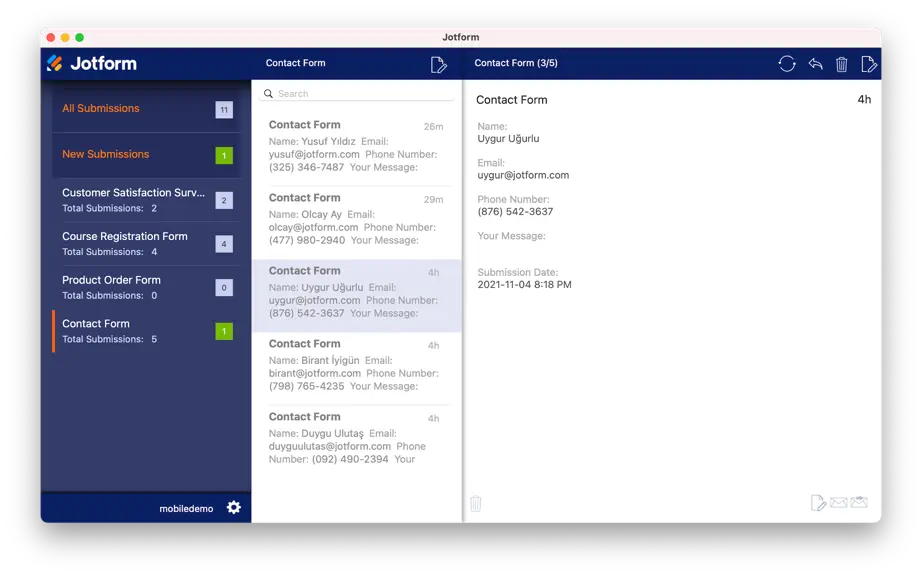Click the Contact Form green badge
The width and height of the screenshot is (922, 576).
(224, 331)
